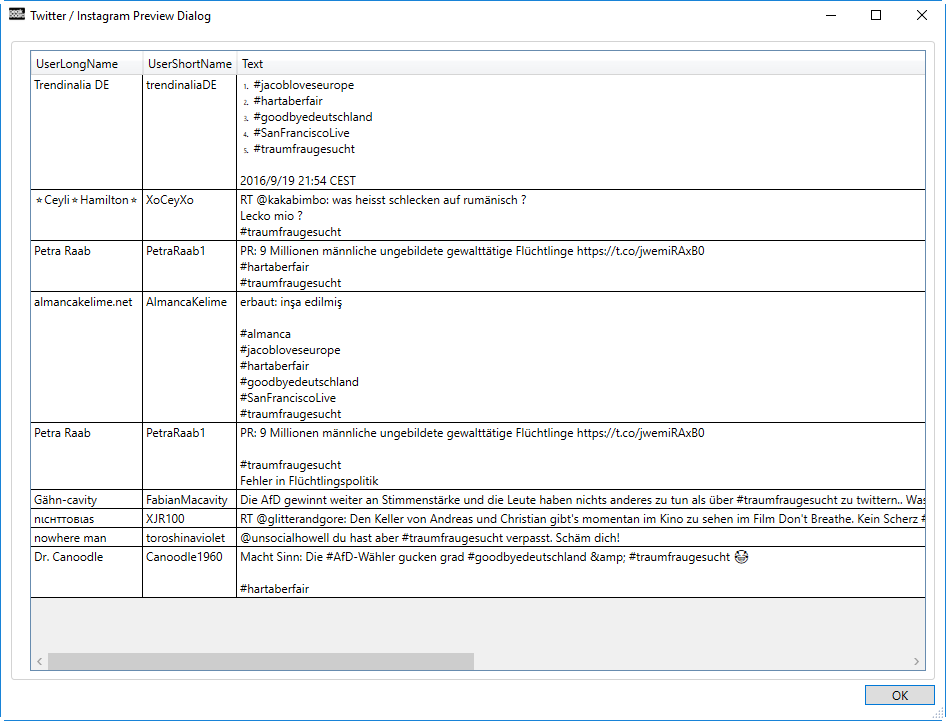
Task: Select the Dr. Canoodle name cell
Action: [x=86, y=572]
